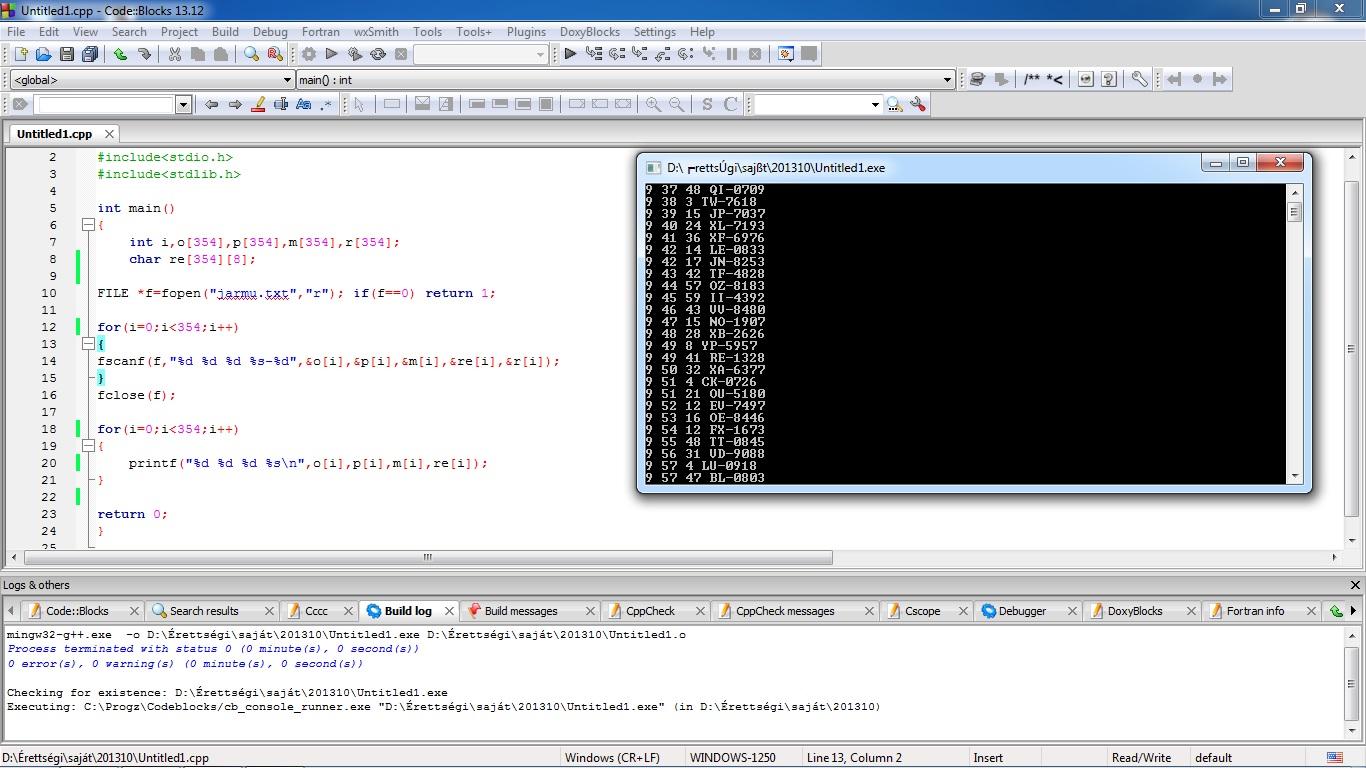1366x768 pixels.
Task: Toggle source view S button
Action: [707, 104]
